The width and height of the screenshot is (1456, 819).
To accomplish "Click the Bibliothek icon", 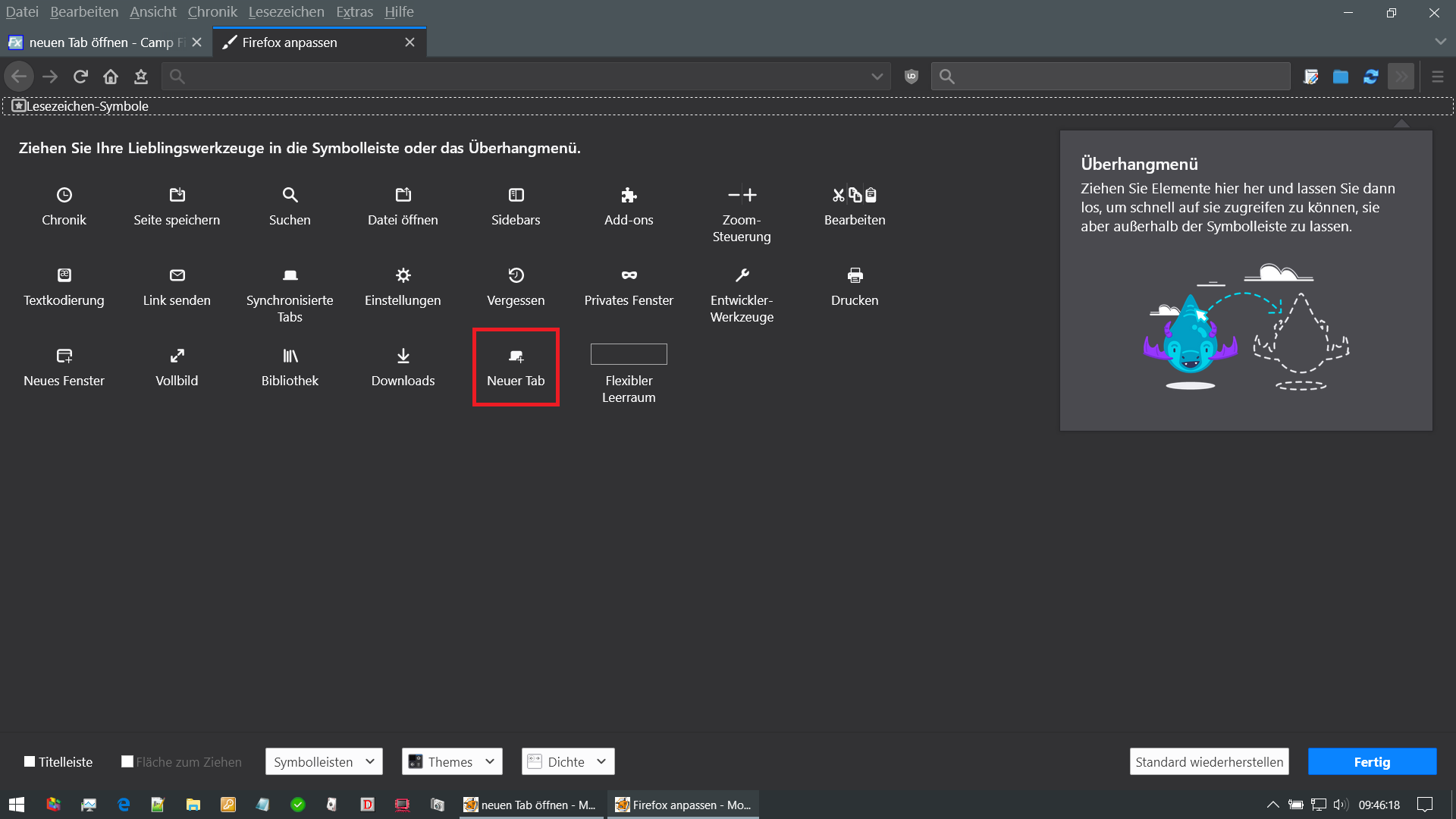I will [x=290, y=356].
